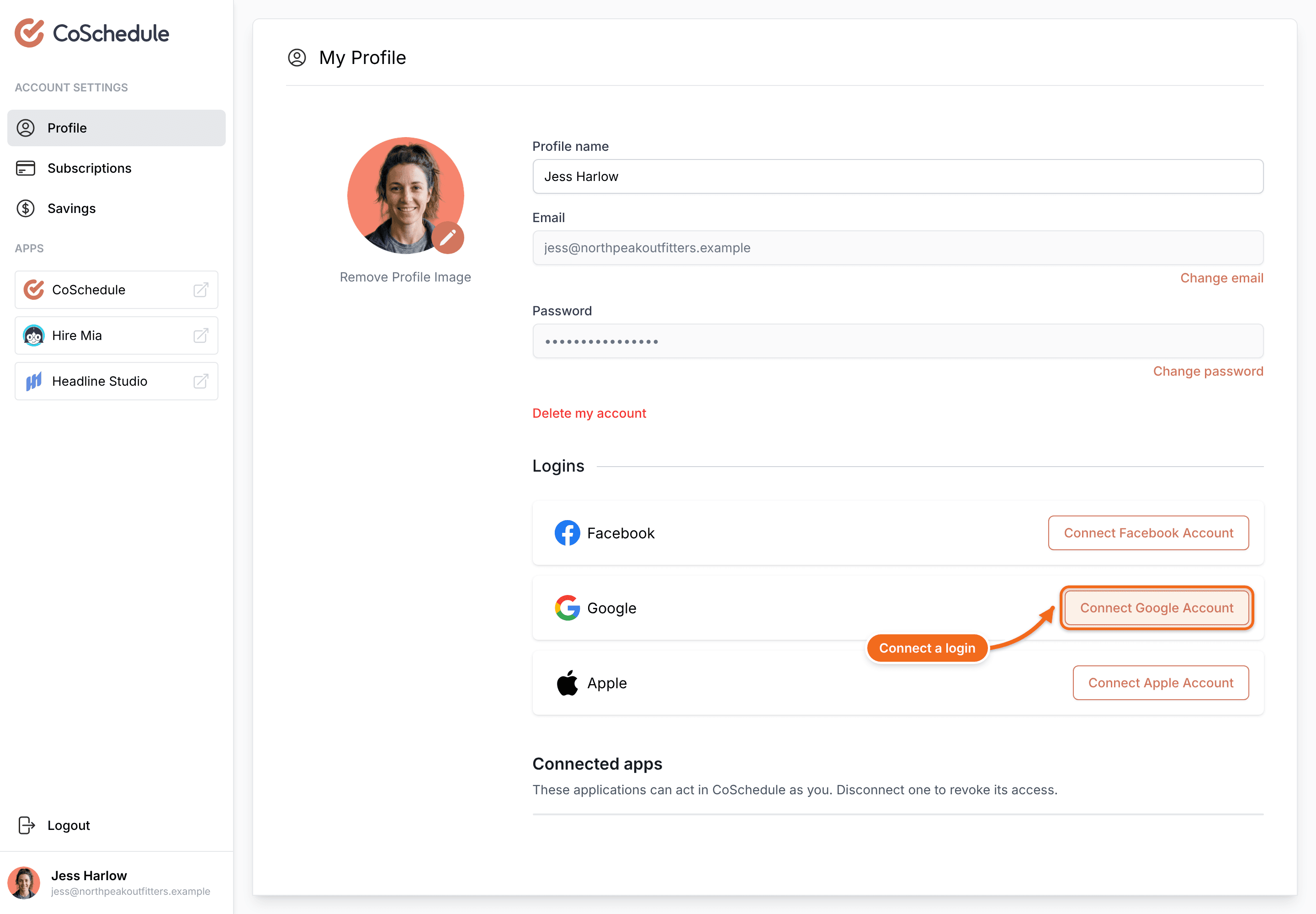Click the CoSchedule checkmark icon in Apps list
The image size is (1316, 914).
[x=34, y=290]
